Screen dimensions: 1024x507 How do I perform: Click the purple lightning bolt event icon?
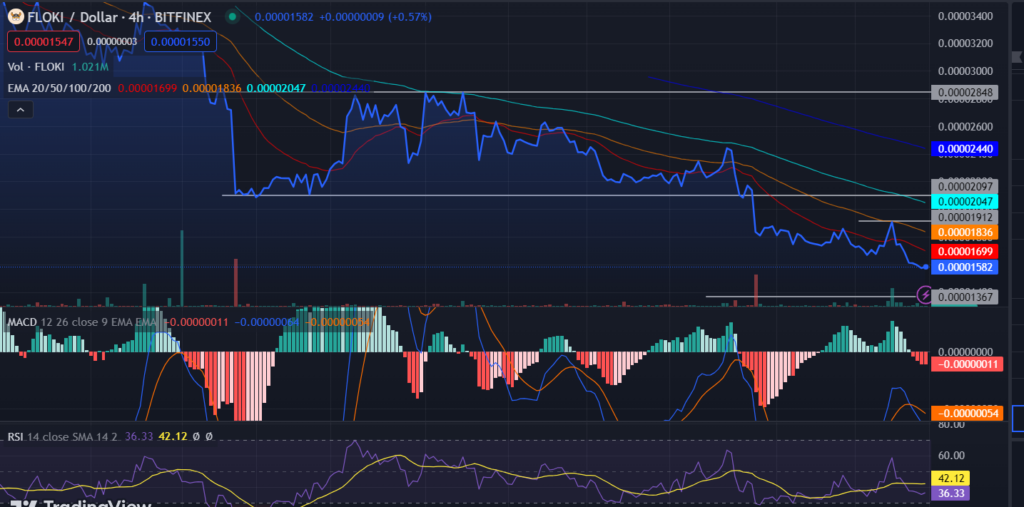pos(925,295)
